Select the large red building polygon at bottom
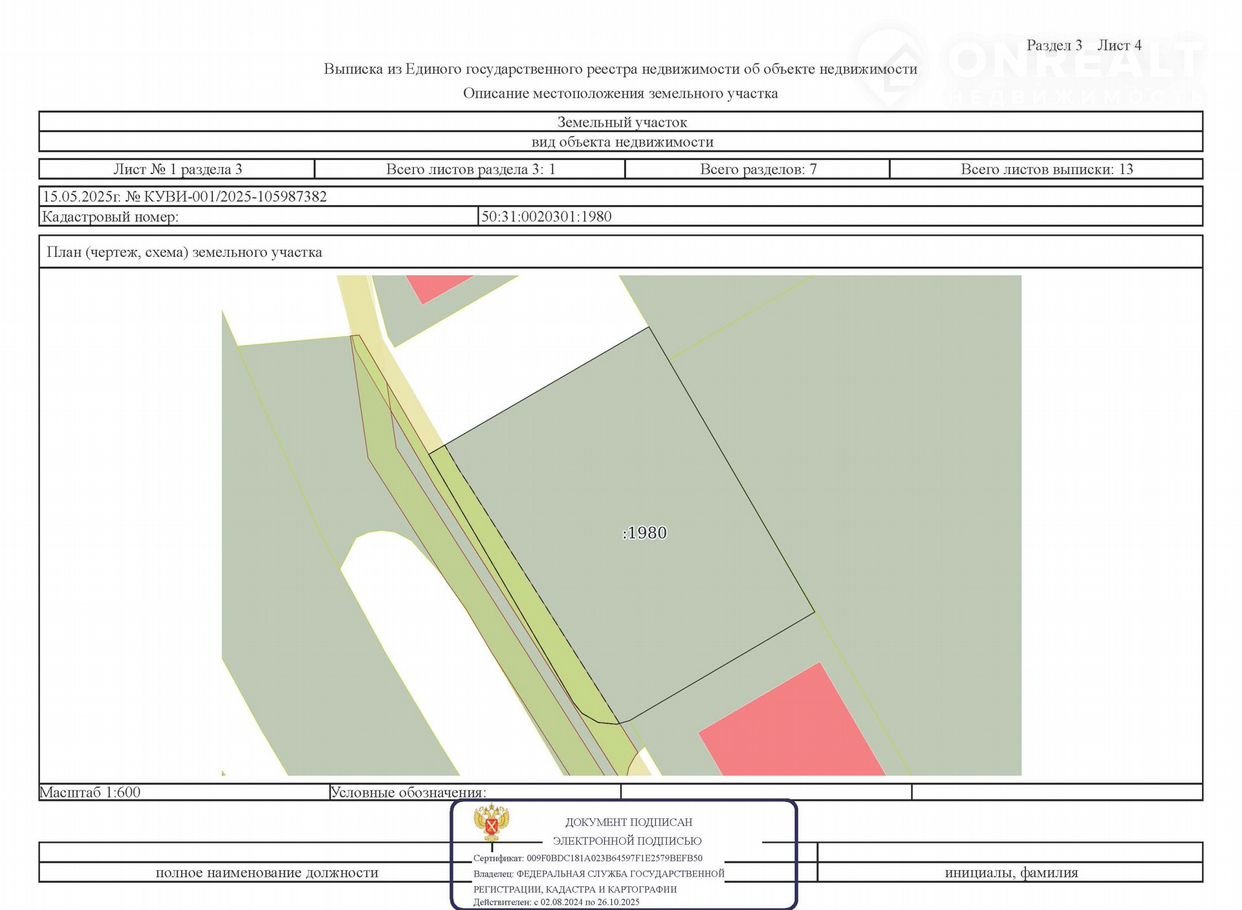1242x910 pixels. click(793, 724)
